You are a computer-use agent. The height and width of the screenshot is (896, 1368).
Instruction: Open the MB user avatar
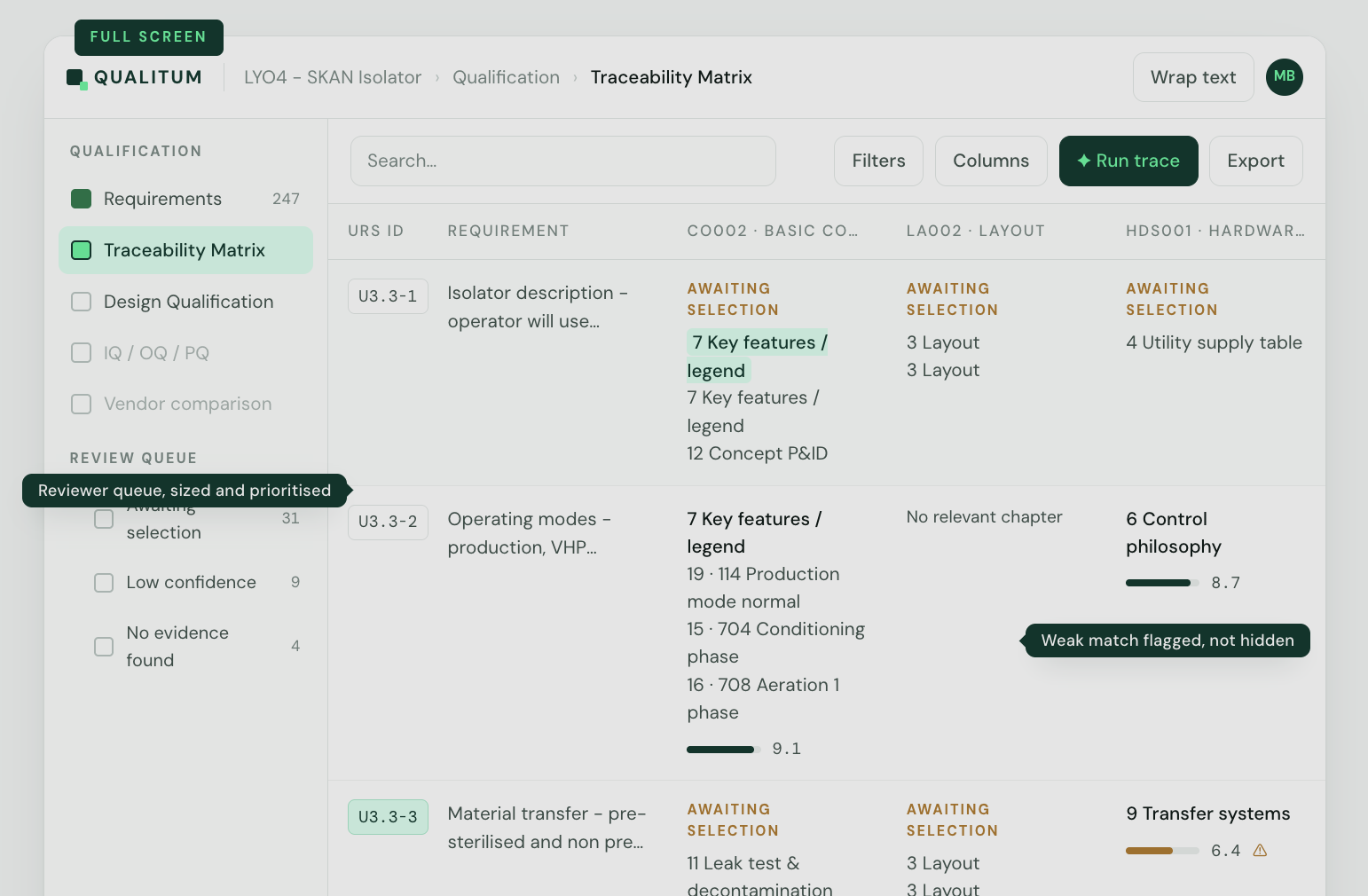(x=1284, y=77)
